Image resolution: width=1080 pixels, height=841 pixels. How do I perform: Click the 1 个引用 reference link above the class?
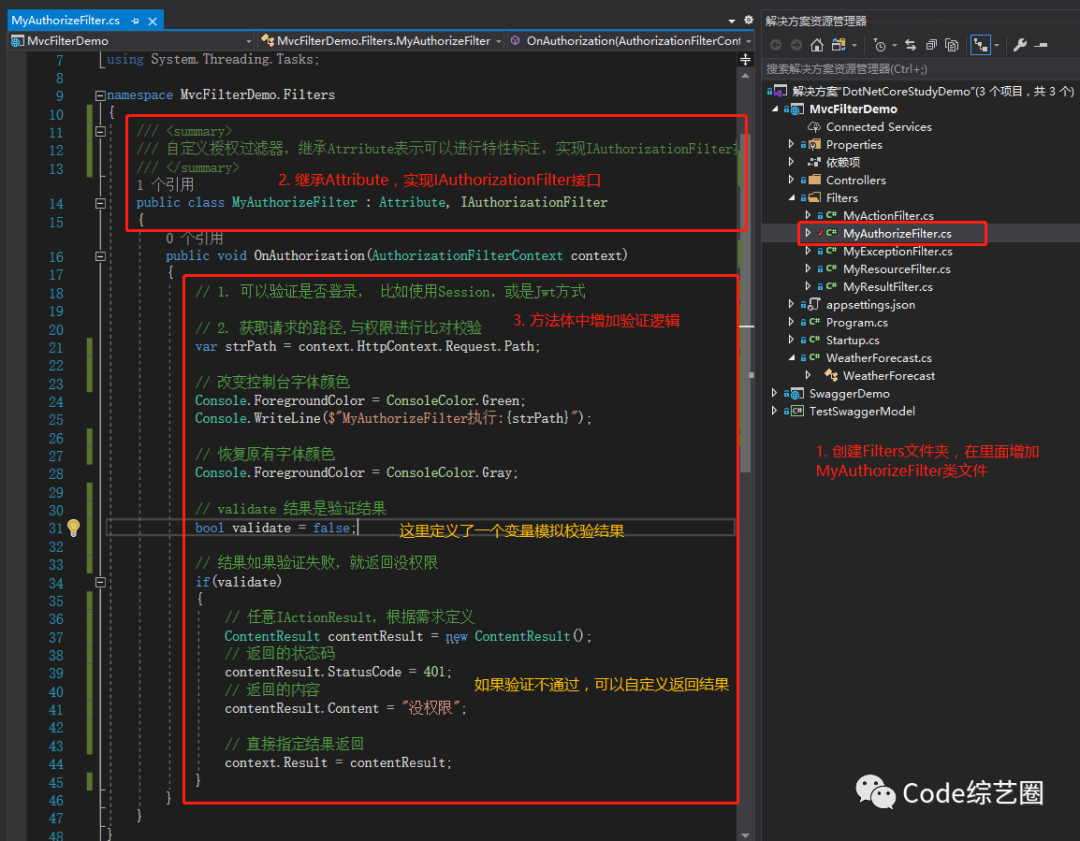pos(165,185)
